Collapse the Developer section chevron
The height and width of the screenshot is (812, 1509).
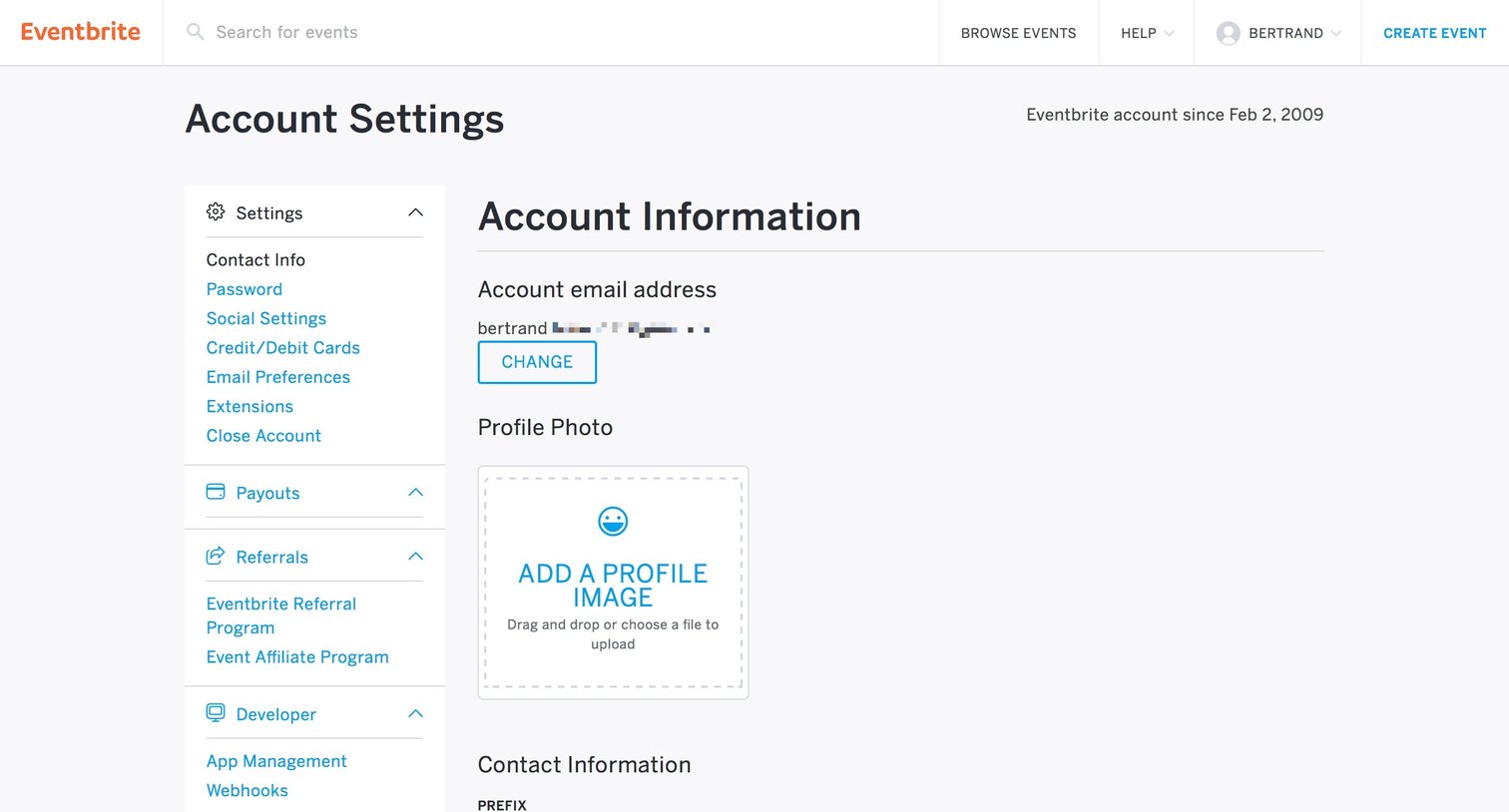point(416,714)
